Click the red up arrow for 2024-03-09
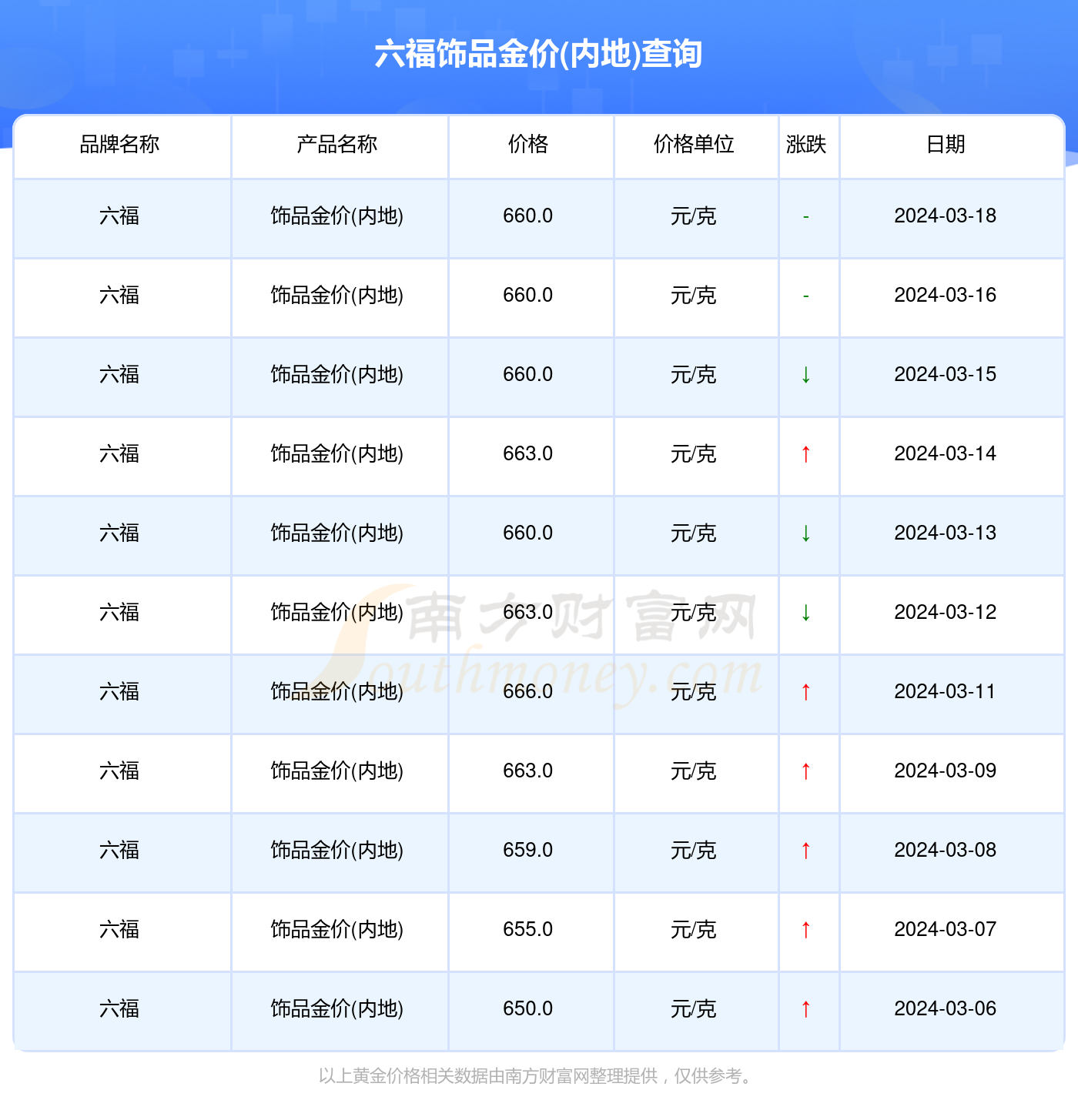The width and height of the screenshot is (1078, 1120). (x=806, y=771)
